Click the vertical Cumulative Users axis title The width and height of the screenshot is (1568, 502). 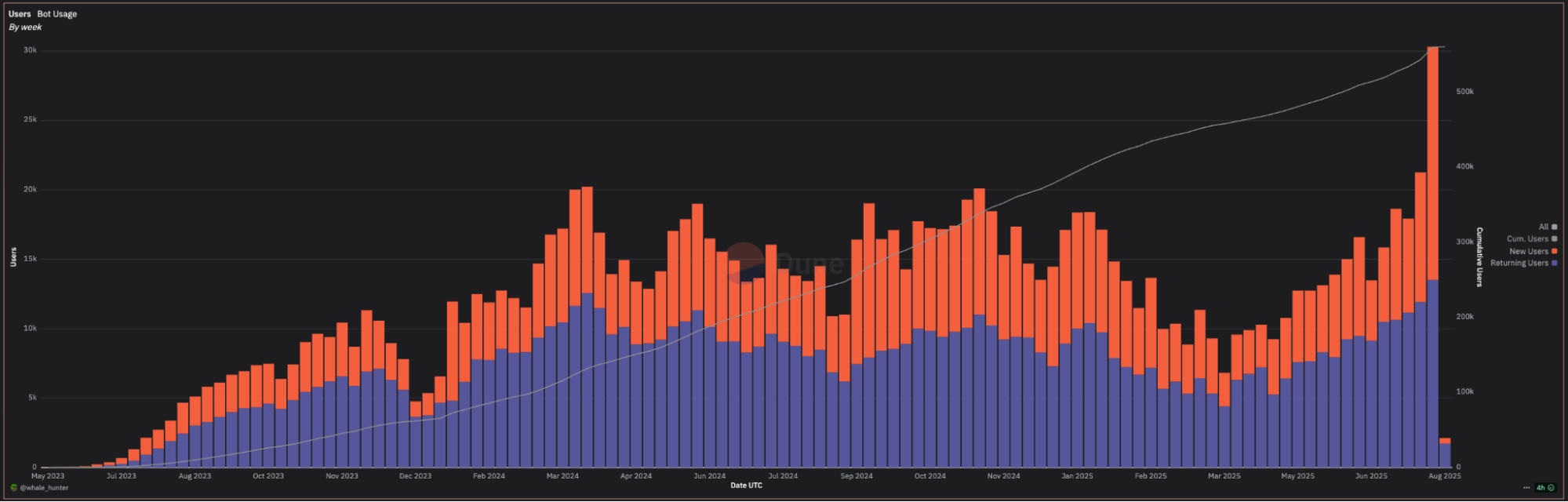pyautogui.click(x=1480, y=257)
